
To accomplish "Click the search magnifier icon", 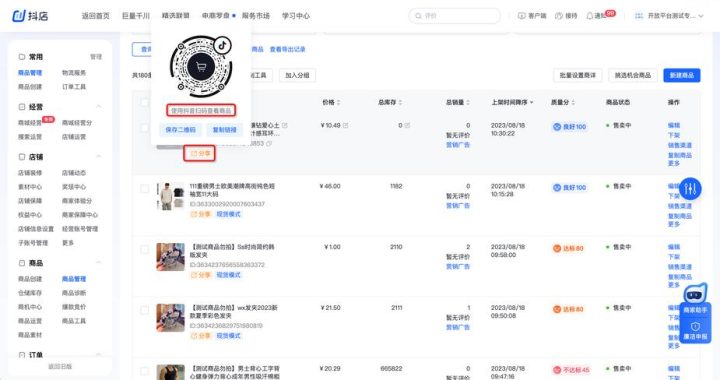I will tap(418, 16).
